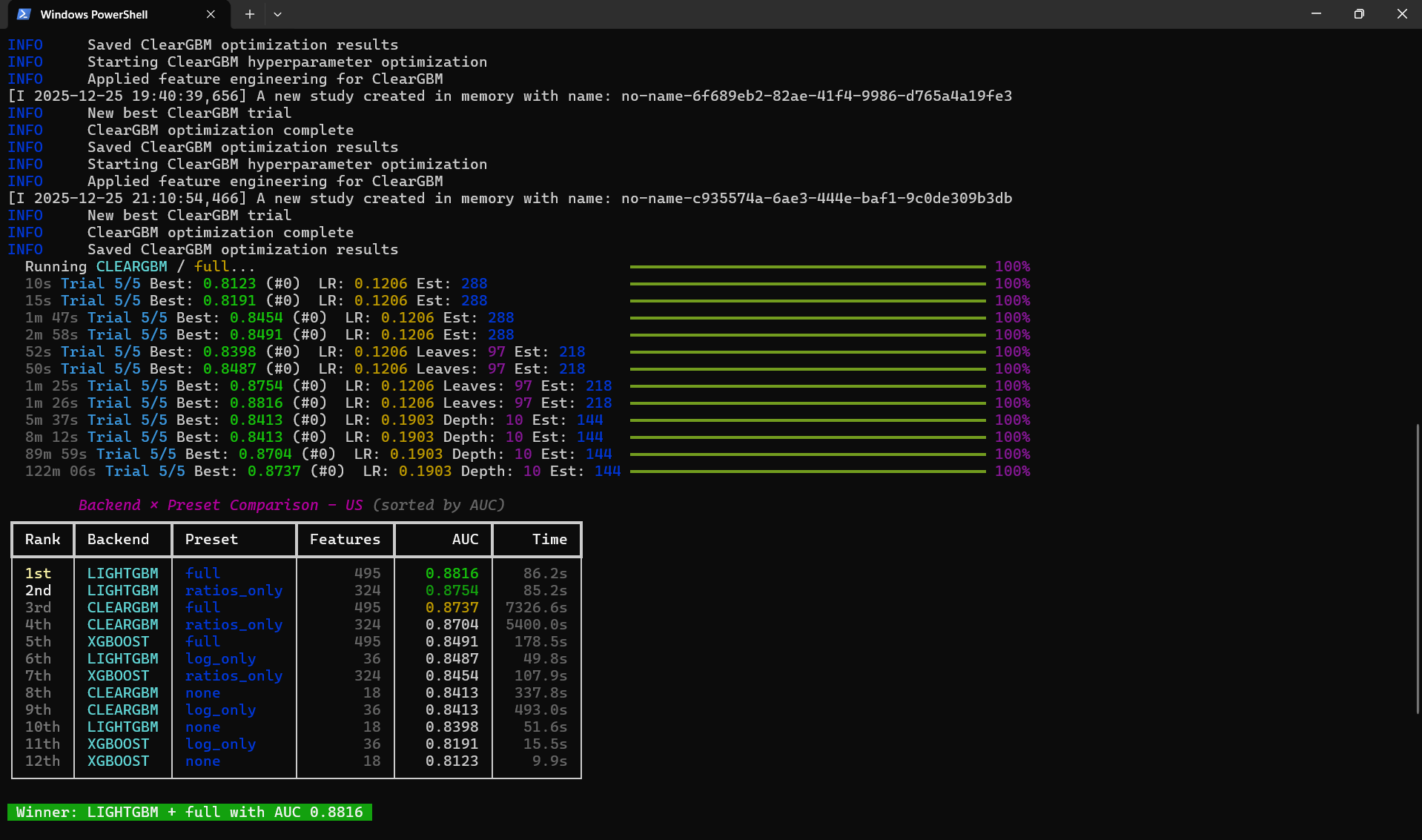Viewport: 1422px width, 840px height.
Task: Click the terminal vertical scrollbar thumb
Action: pyautogui.click(x=1418, y=569)
